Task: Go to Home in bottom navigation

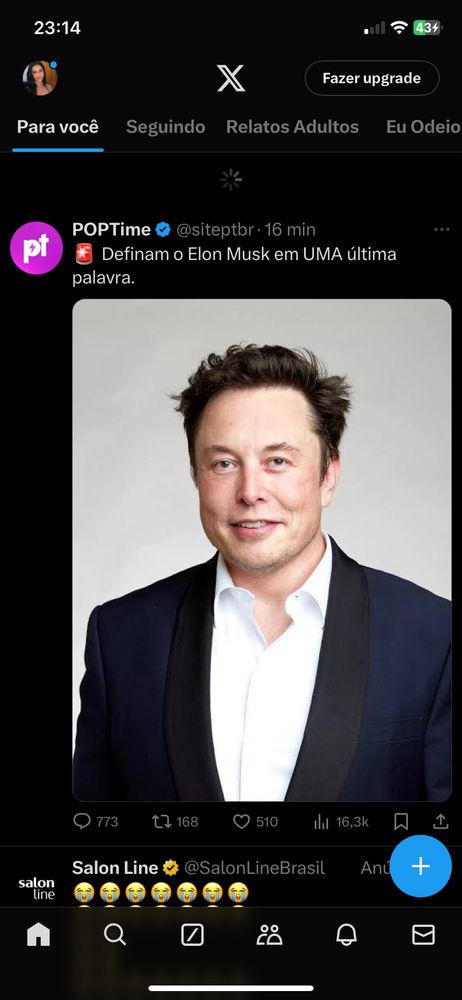Action: 38,935
